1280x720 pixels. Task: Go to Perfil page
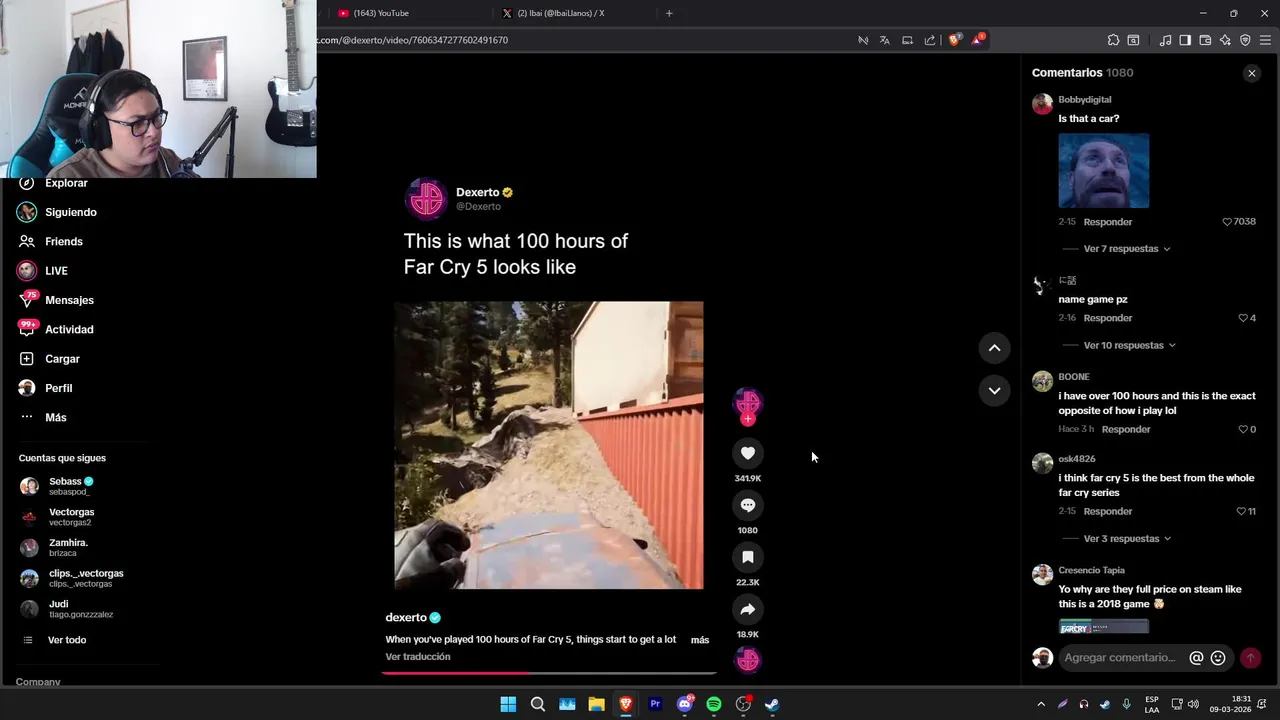tap(46, 388)
